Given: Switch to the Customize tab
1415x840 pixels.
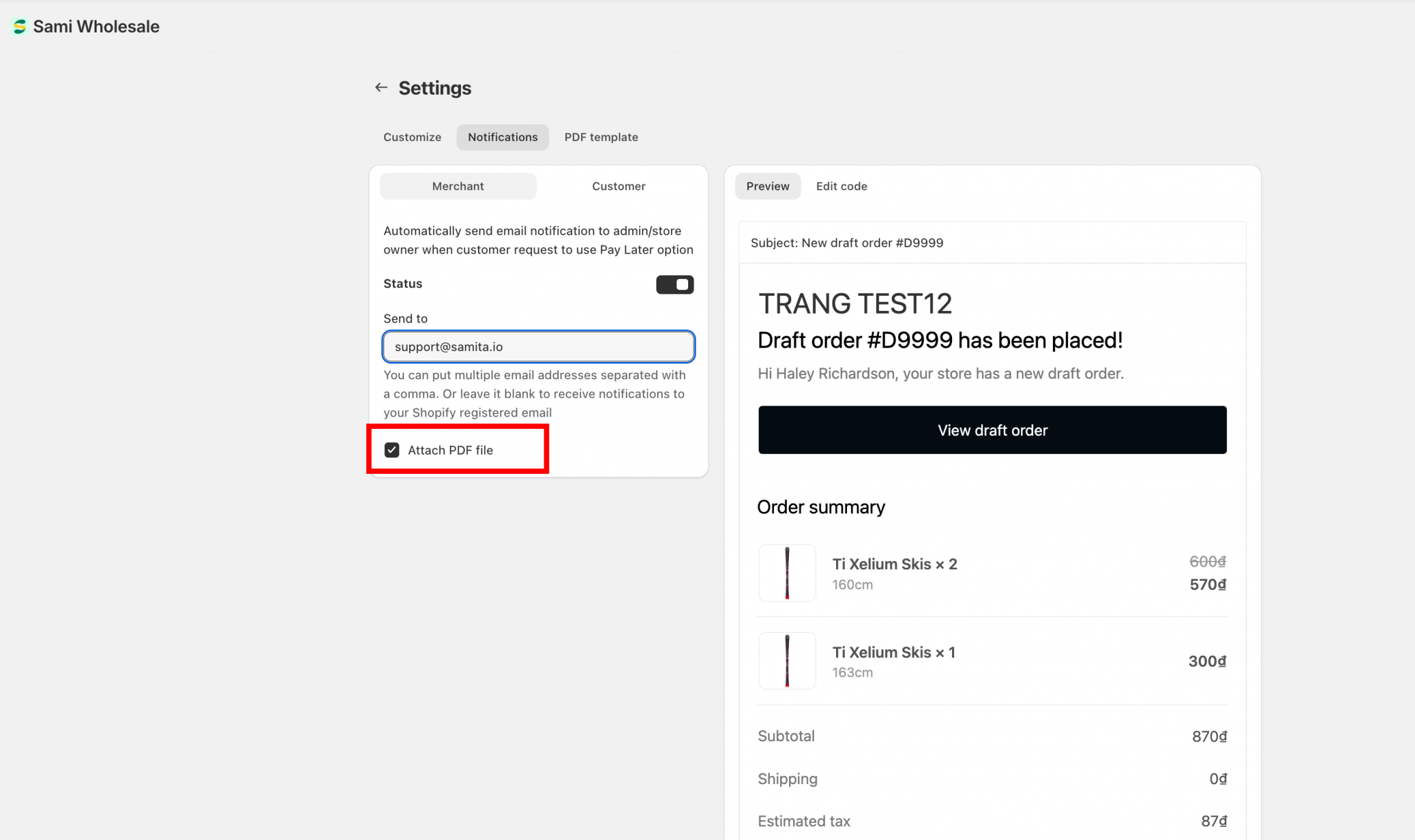Looking at the screenshot, I should coord(412,137).
